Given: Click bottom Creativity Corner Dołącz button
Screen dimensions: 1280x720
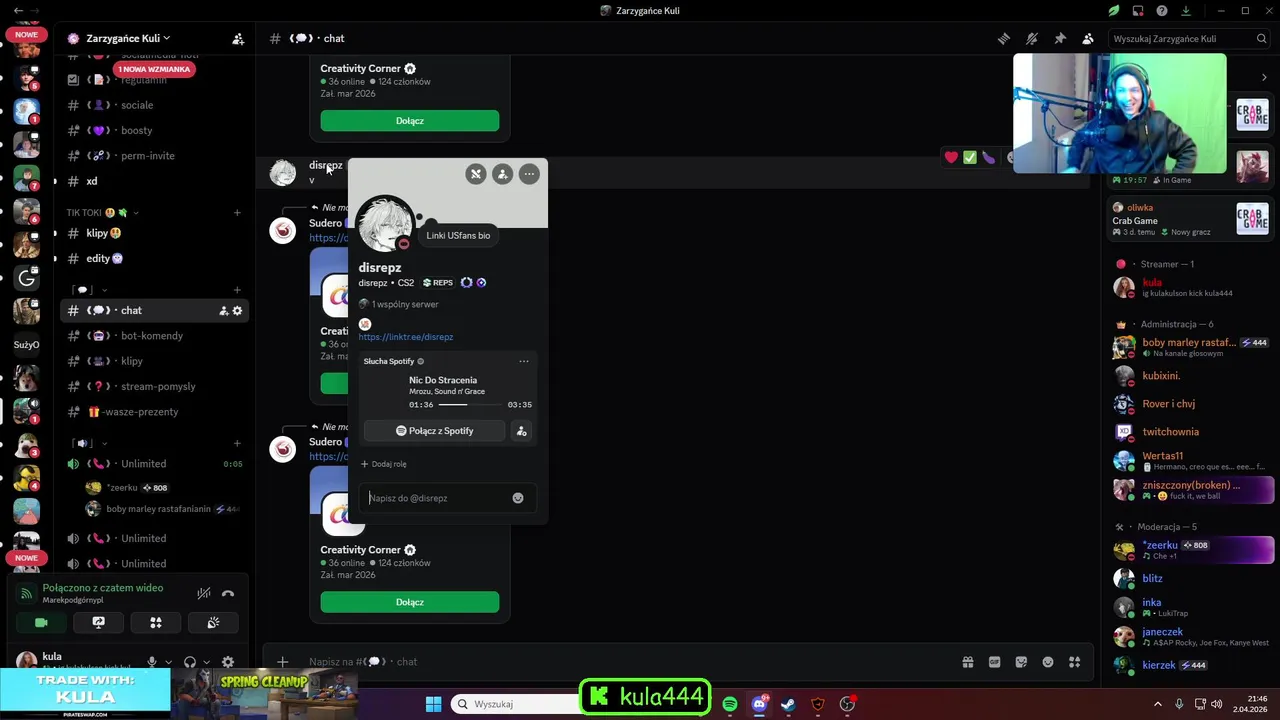Looking at the screenshot, I should click(410, 602).
